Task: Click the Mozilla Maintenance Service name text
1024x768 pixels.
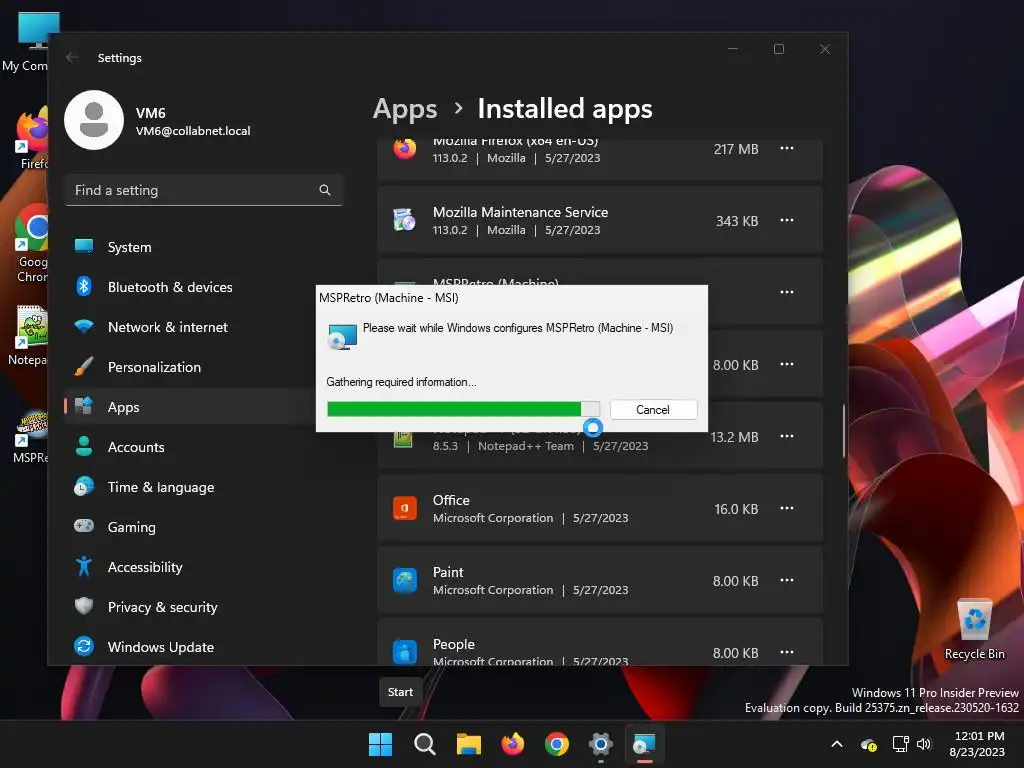Action: click(x=520, y=212)
